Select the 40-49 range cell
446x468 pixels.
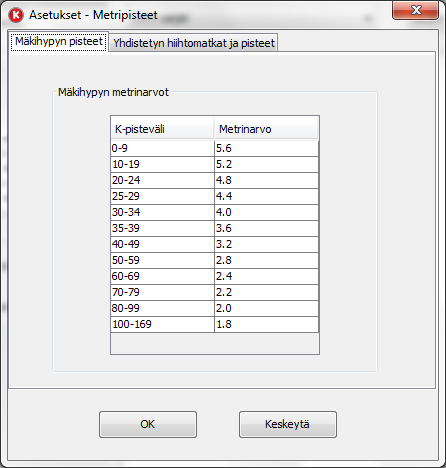[x=162, y=244]
